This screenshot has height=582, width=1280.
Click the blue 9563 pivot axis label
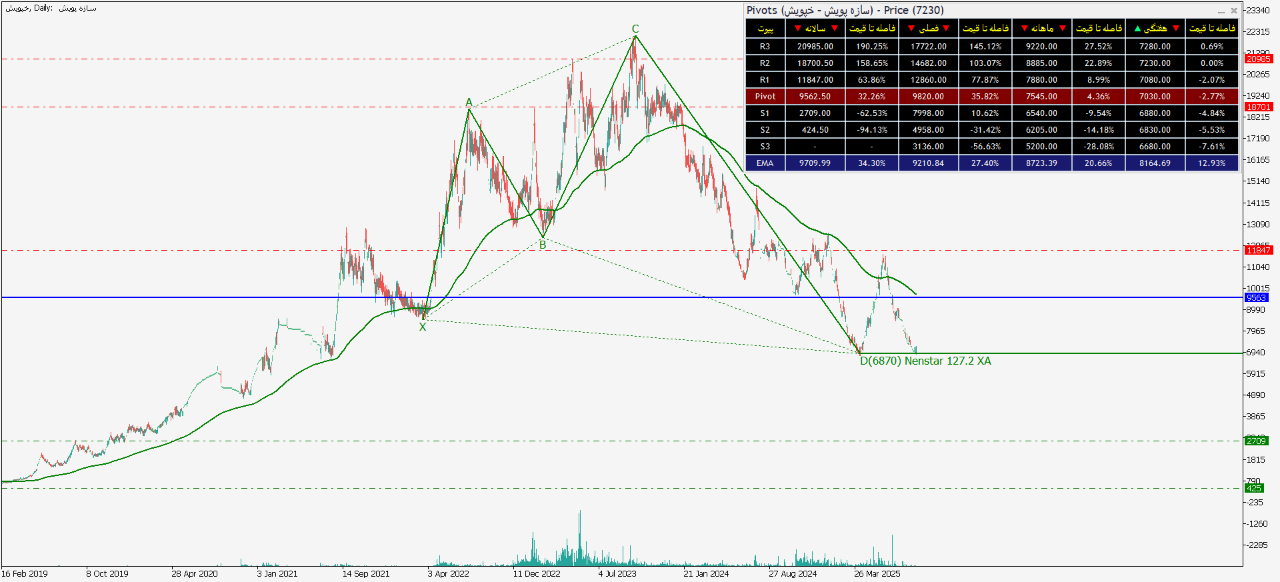pos(1256,297)
